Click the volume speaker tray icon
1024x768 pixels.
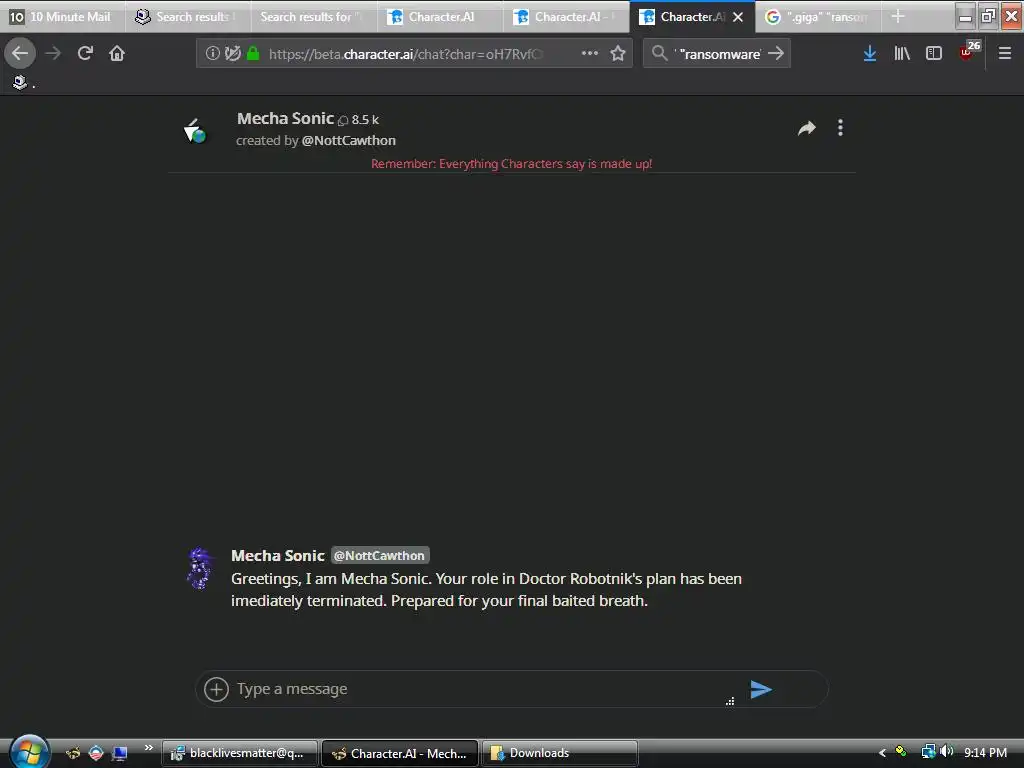947,752
